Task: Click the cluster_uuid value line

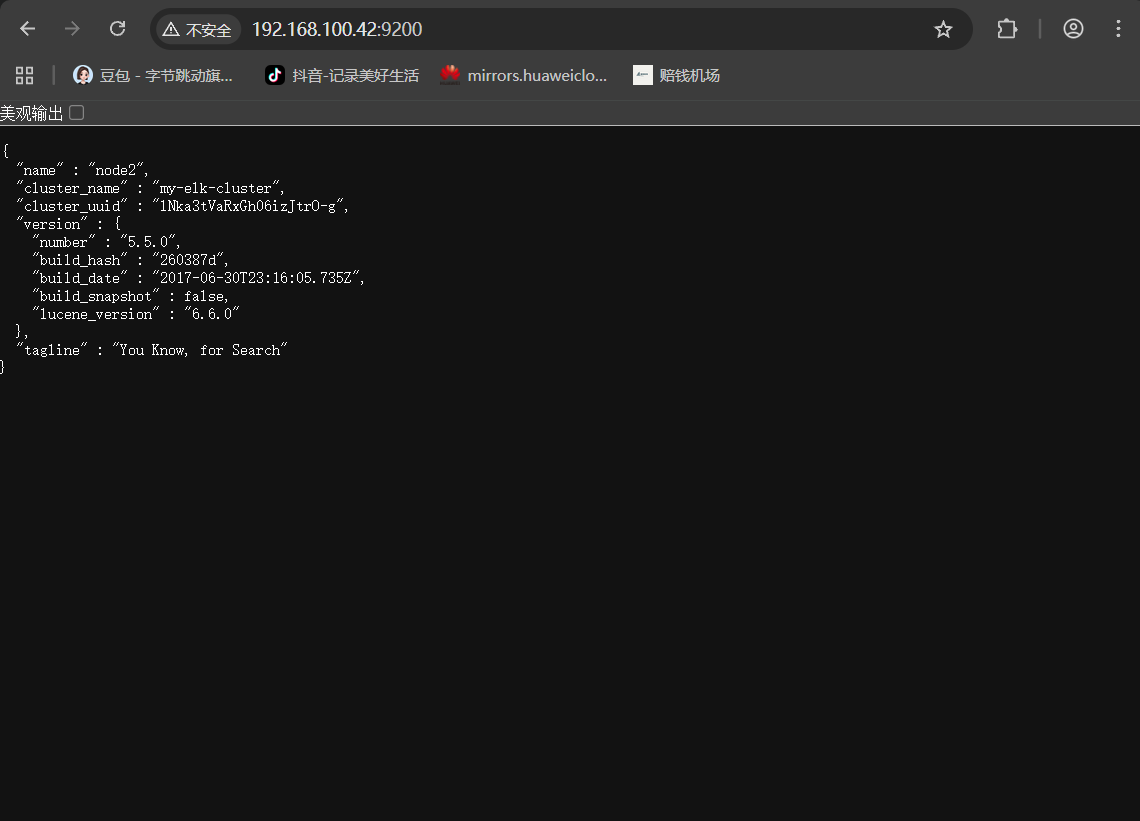Action: [182, 207]
